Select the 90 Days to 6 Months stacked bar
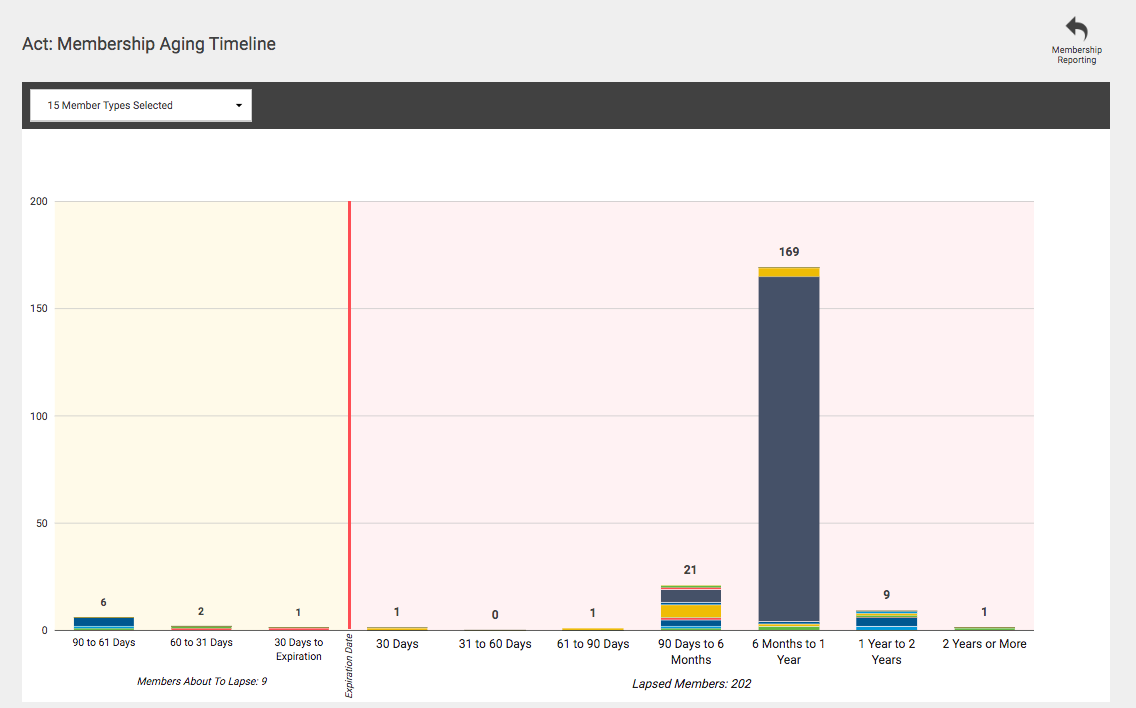1136x708 pixels. [x=690, y=608]
